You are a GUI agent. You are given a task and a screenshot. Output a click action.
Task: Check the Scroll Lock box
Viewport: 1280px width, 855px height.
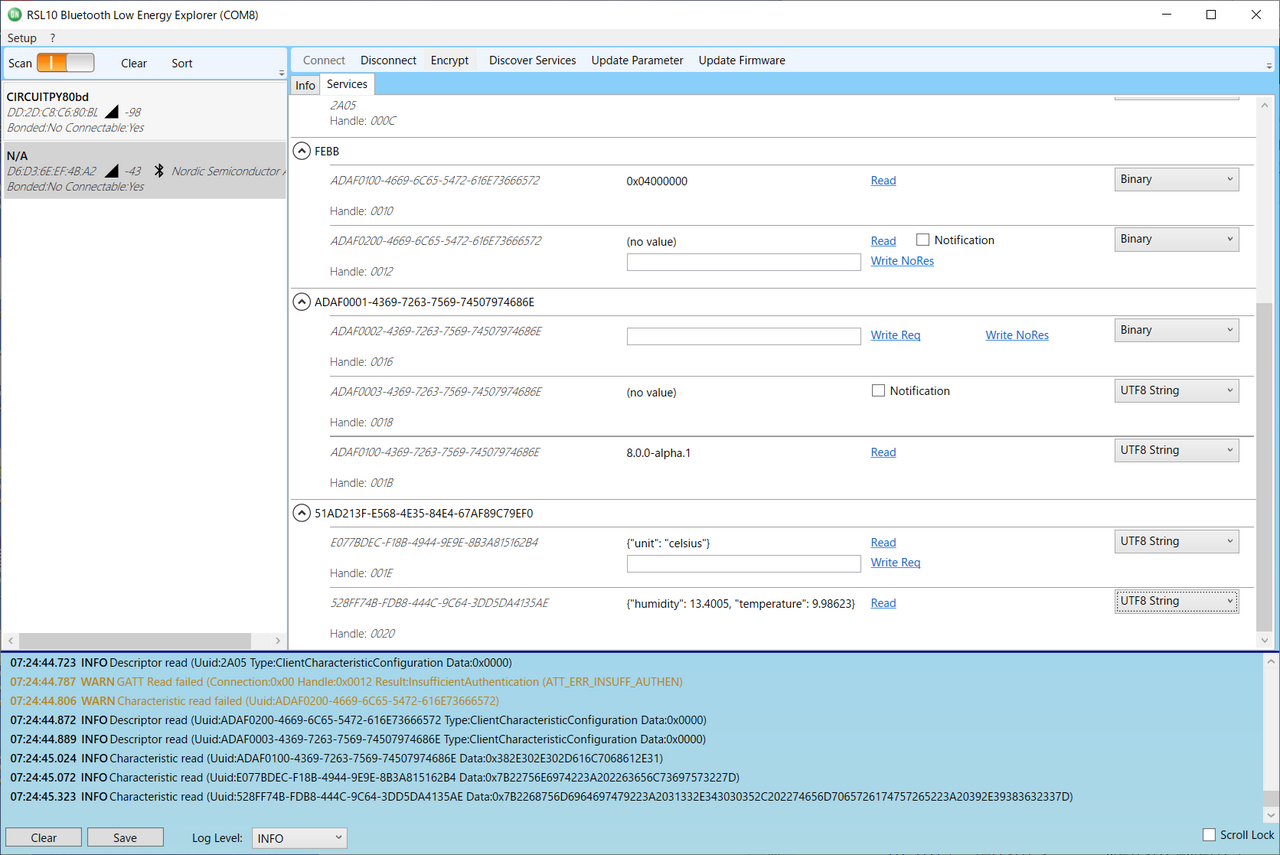click(1209, 834)
